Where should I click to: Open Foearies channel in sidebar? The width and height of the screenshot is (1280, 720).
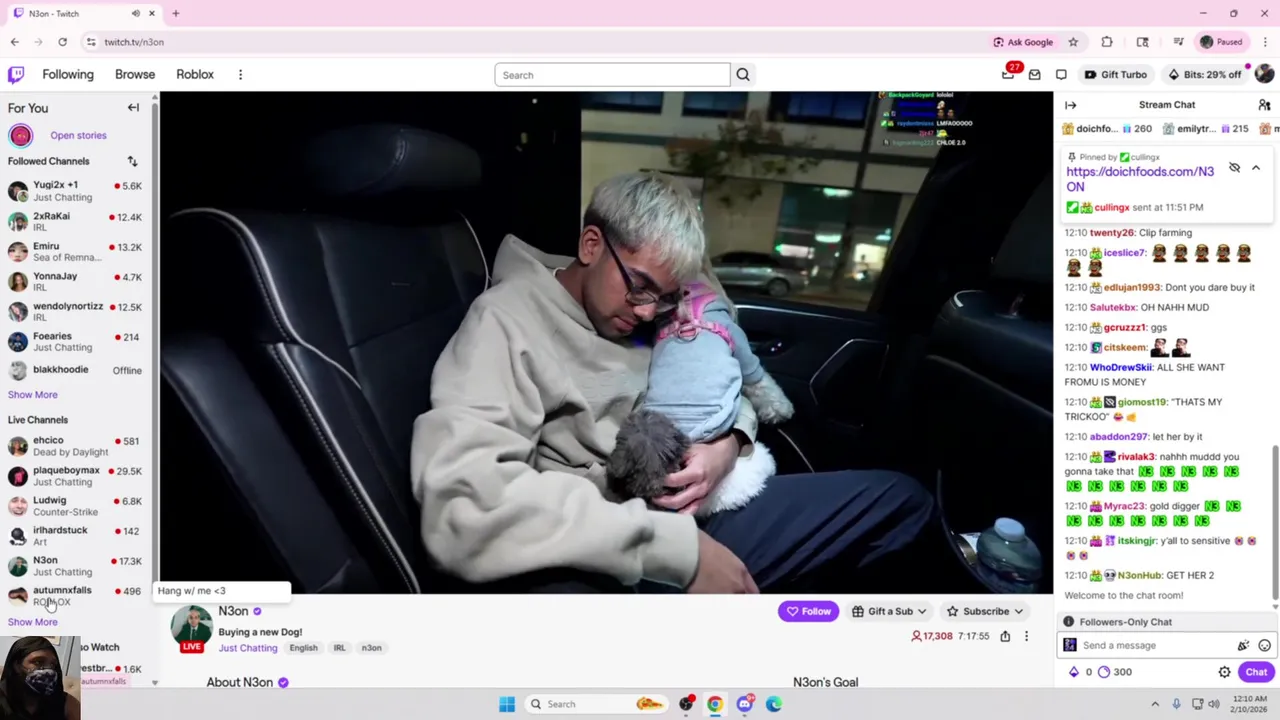click(76, 341)
